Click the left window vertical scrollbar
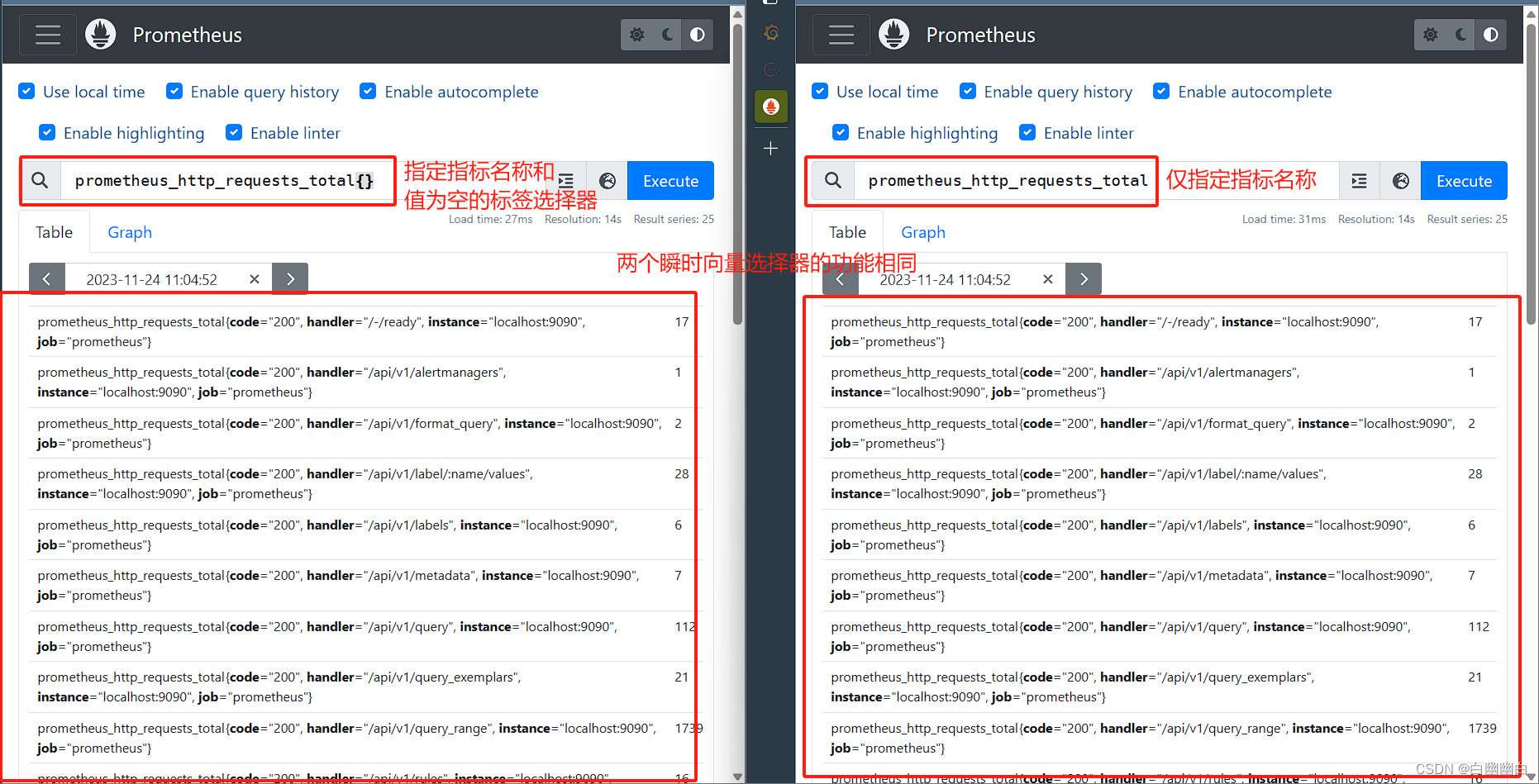The width and height of the screenshot is (1539, 784). coord(738,173)
